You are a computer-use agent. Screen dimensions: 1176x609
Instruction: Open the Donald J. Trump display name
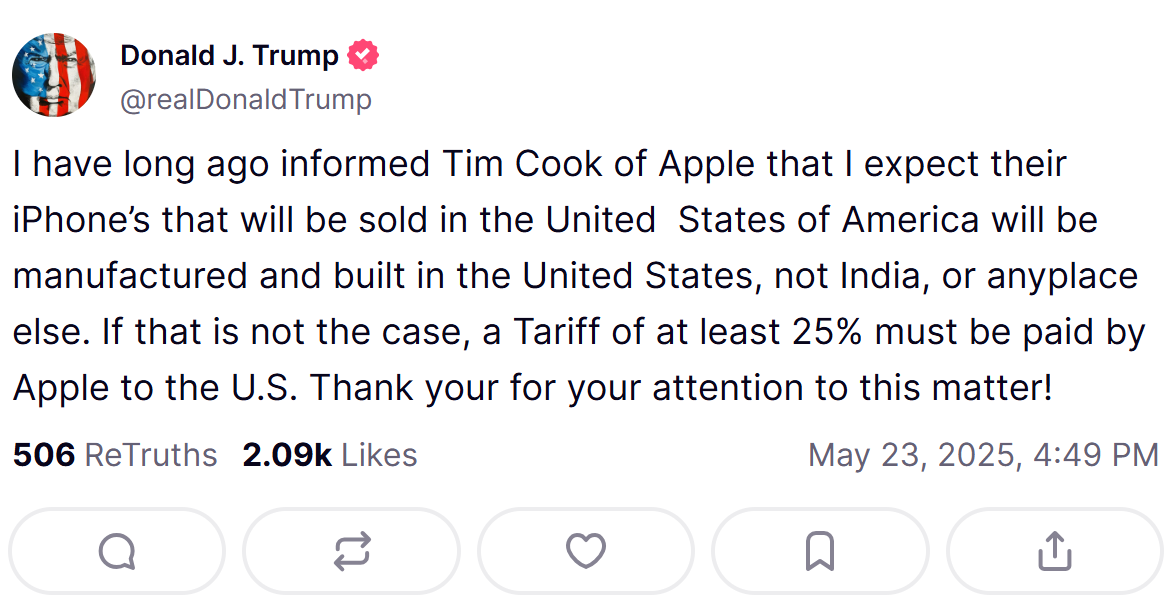[x=229, y=56]
